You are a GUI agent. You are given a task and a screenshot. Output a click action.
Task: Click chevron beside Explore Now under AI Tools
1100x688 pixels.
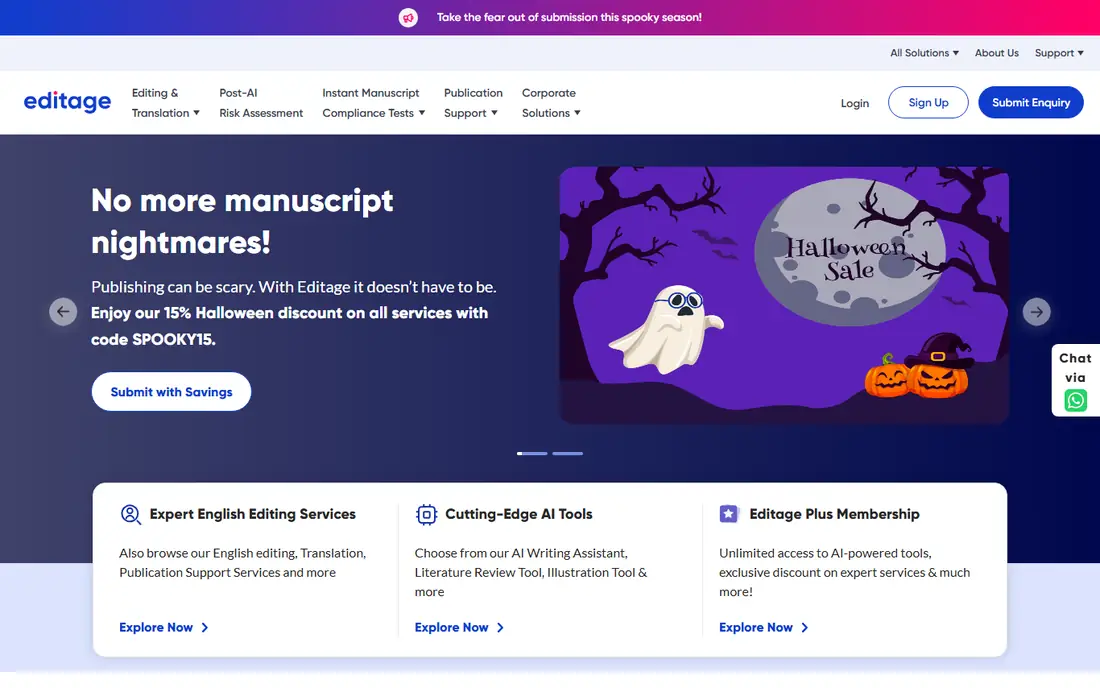tap(500, 628)
